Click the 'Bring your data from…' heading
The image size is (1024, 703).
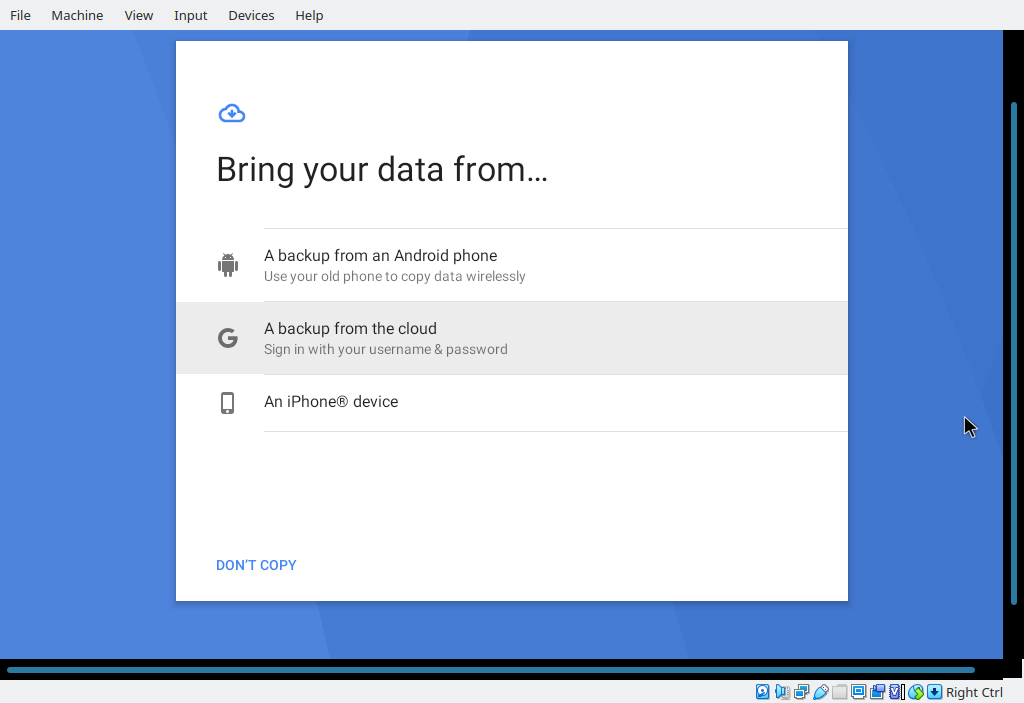point(382,170)
